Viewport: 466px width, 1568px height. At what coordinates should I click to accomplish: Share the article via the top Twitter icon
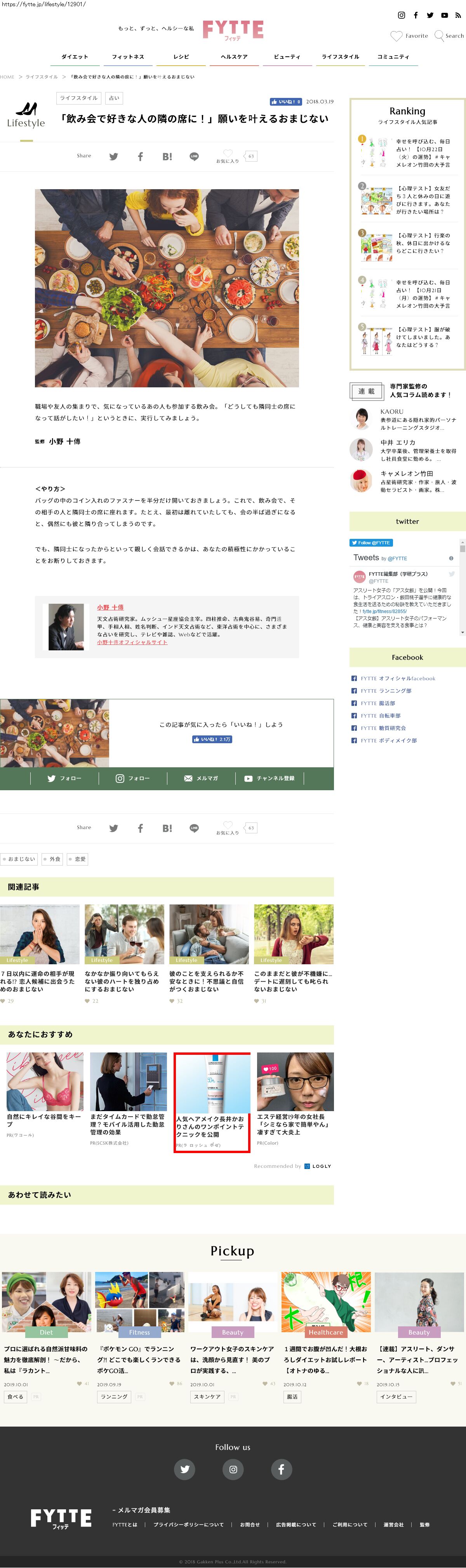[x=113, y=157]
